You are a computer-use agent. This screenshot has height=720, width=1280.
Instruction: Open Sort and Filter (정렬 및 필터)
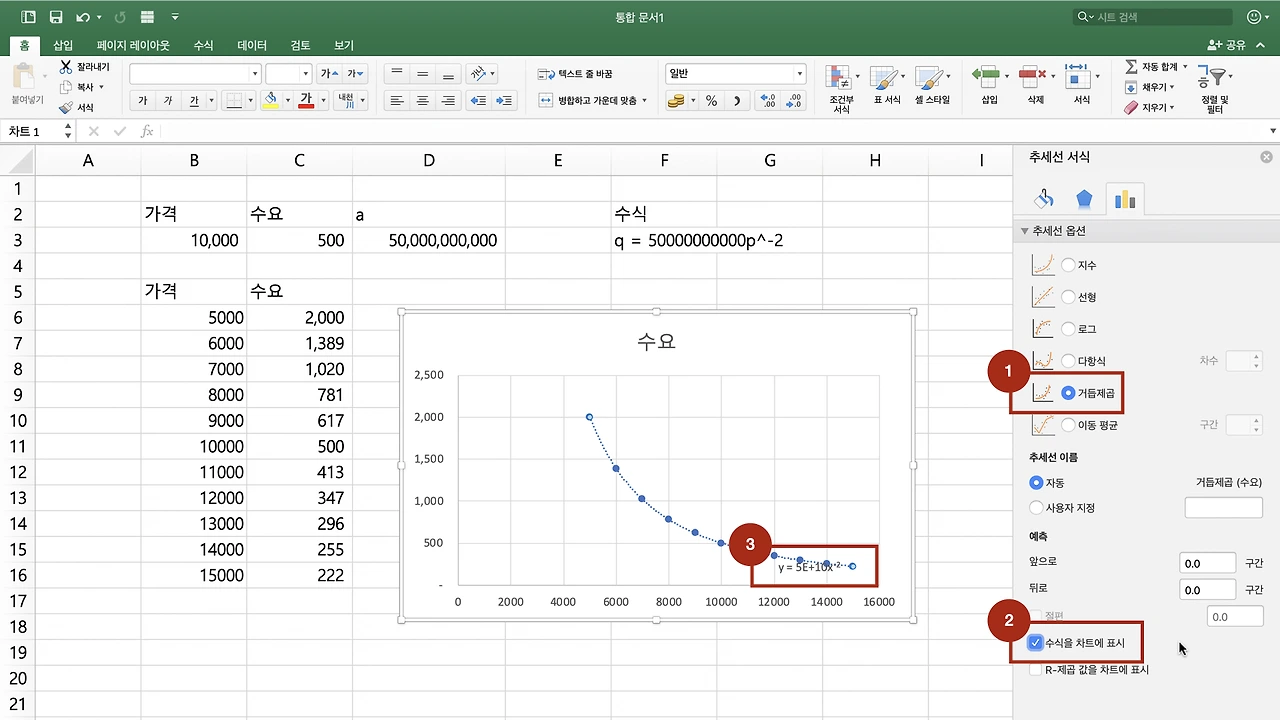(1216, 87)
